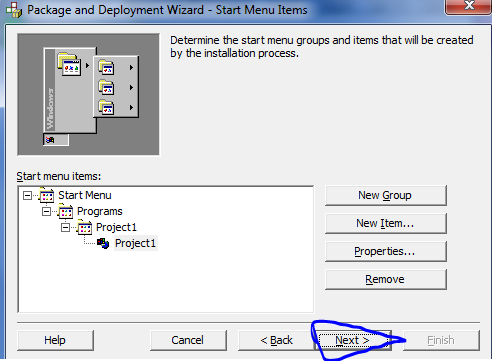Click the wizard icon in title bar
The width and height of the screenshot is (492, 361).
pos(14,10)
